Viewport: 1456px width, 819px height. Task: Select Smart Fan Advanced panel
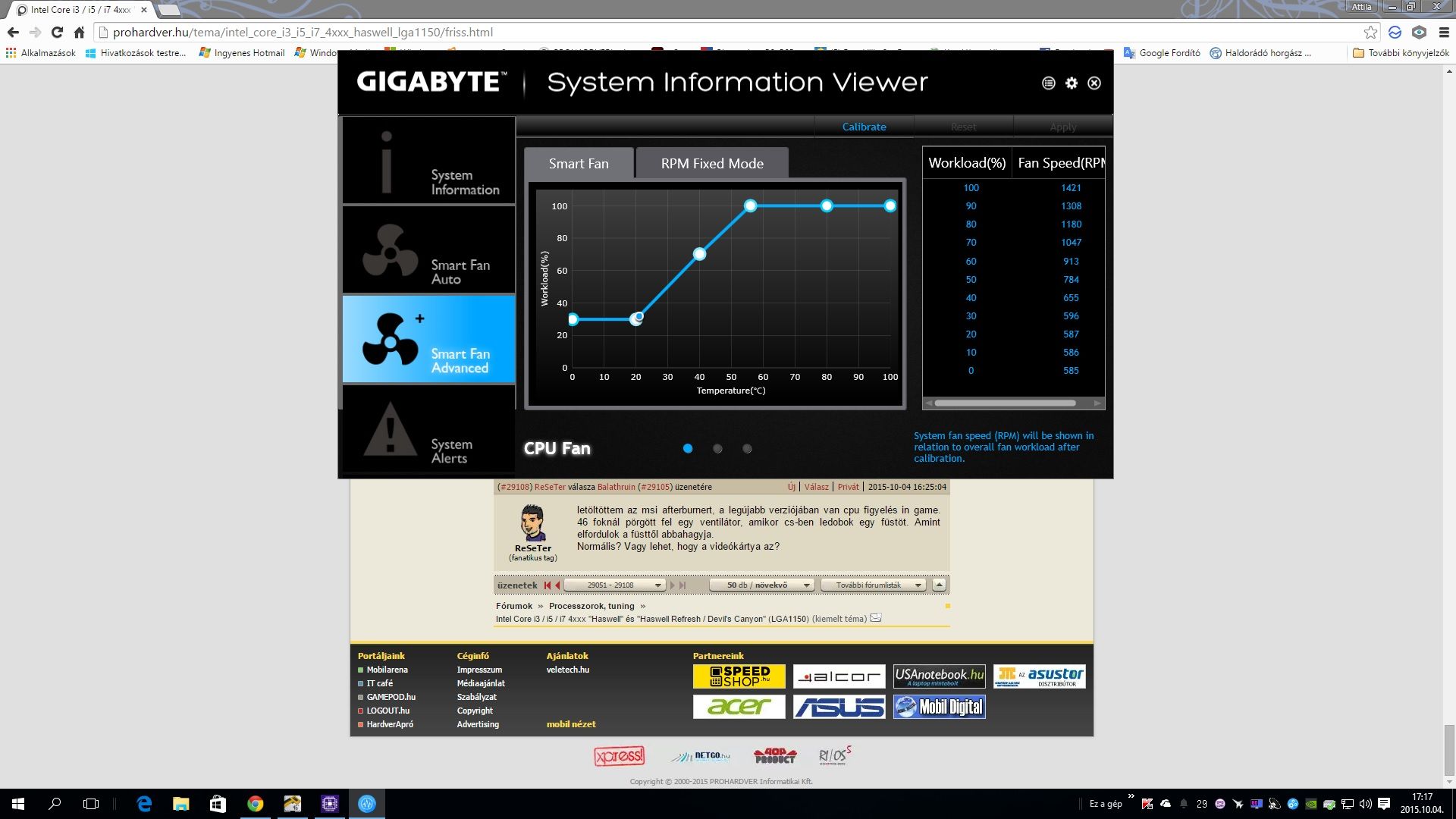point(428,339)
